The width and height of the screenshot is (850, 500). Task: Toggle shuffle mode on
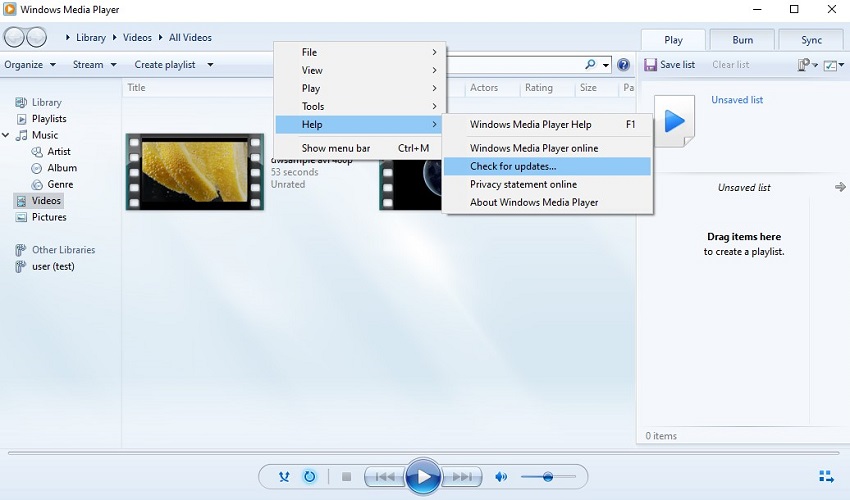[285, 477]
